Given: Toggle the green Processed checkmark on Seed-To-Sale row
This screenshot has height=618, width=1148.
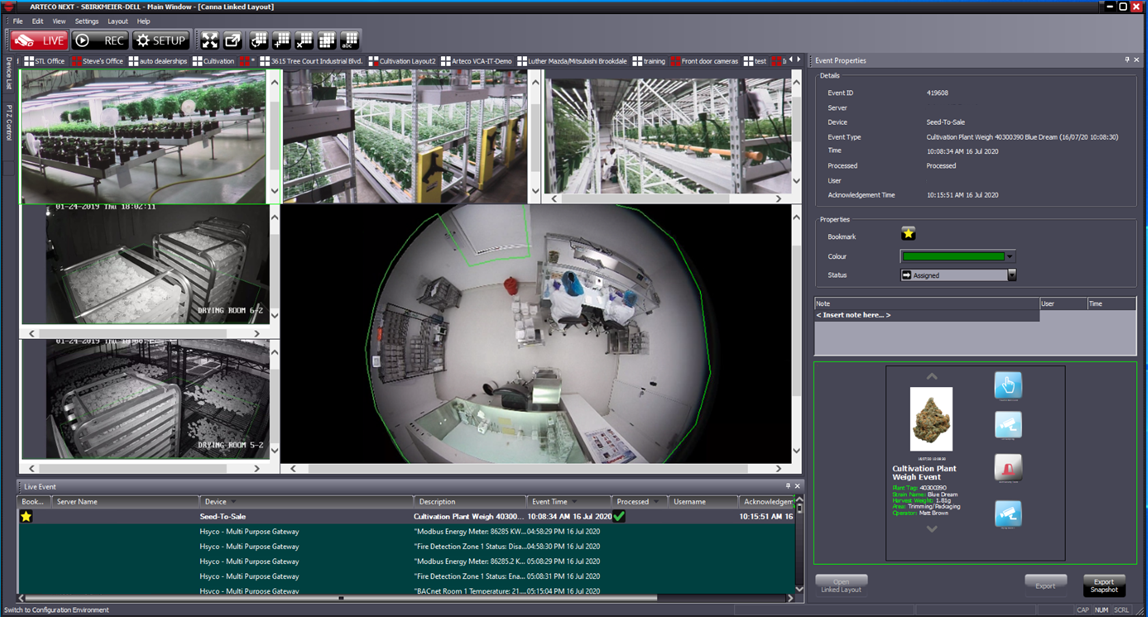Looking at the screenshot, I should pos(620,516).
